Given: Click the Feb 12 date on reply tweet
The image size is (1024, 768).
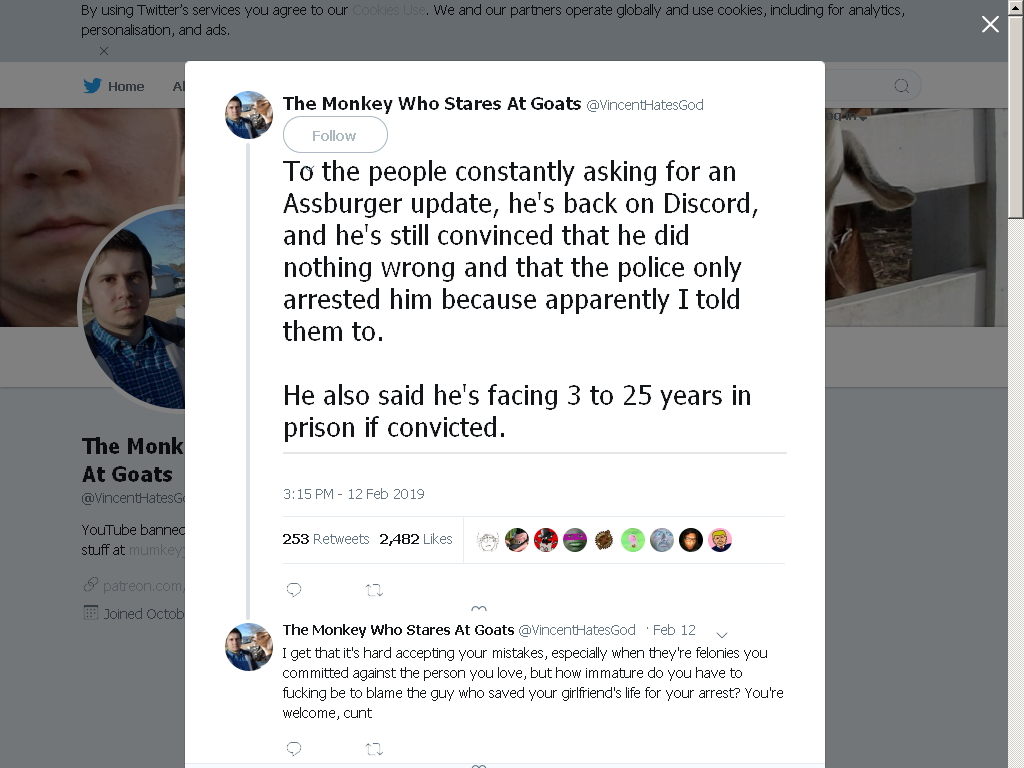Looking at the screenshot, I should tap(674, 630).
